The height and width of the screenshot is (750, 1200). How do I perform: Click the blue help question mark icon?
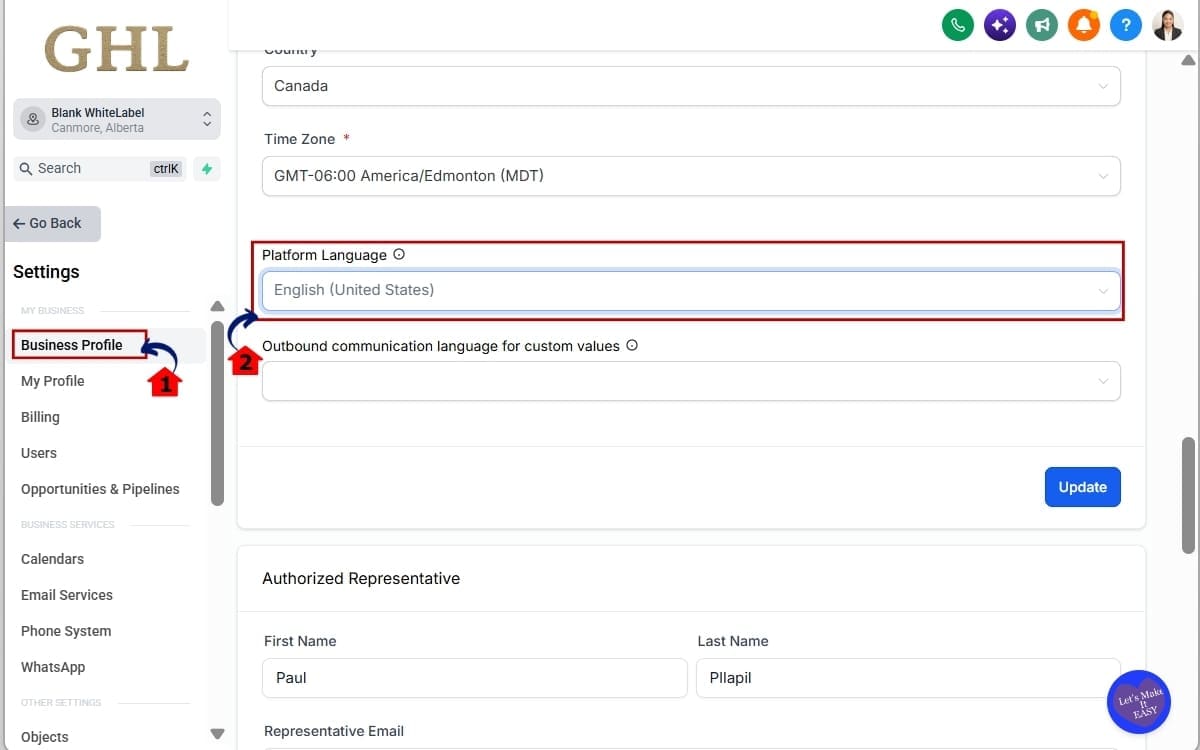pos(1126,25)
